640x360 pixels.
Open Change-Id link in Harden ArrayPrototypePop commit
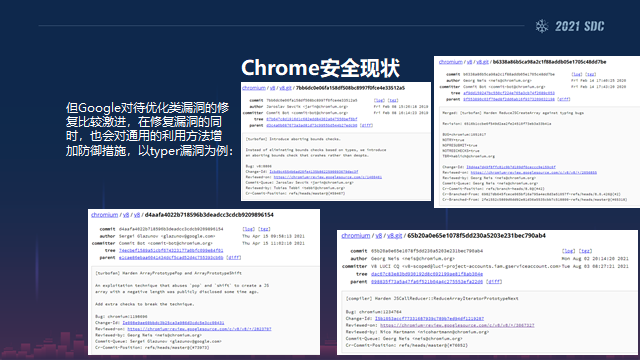tap(173, 323)
